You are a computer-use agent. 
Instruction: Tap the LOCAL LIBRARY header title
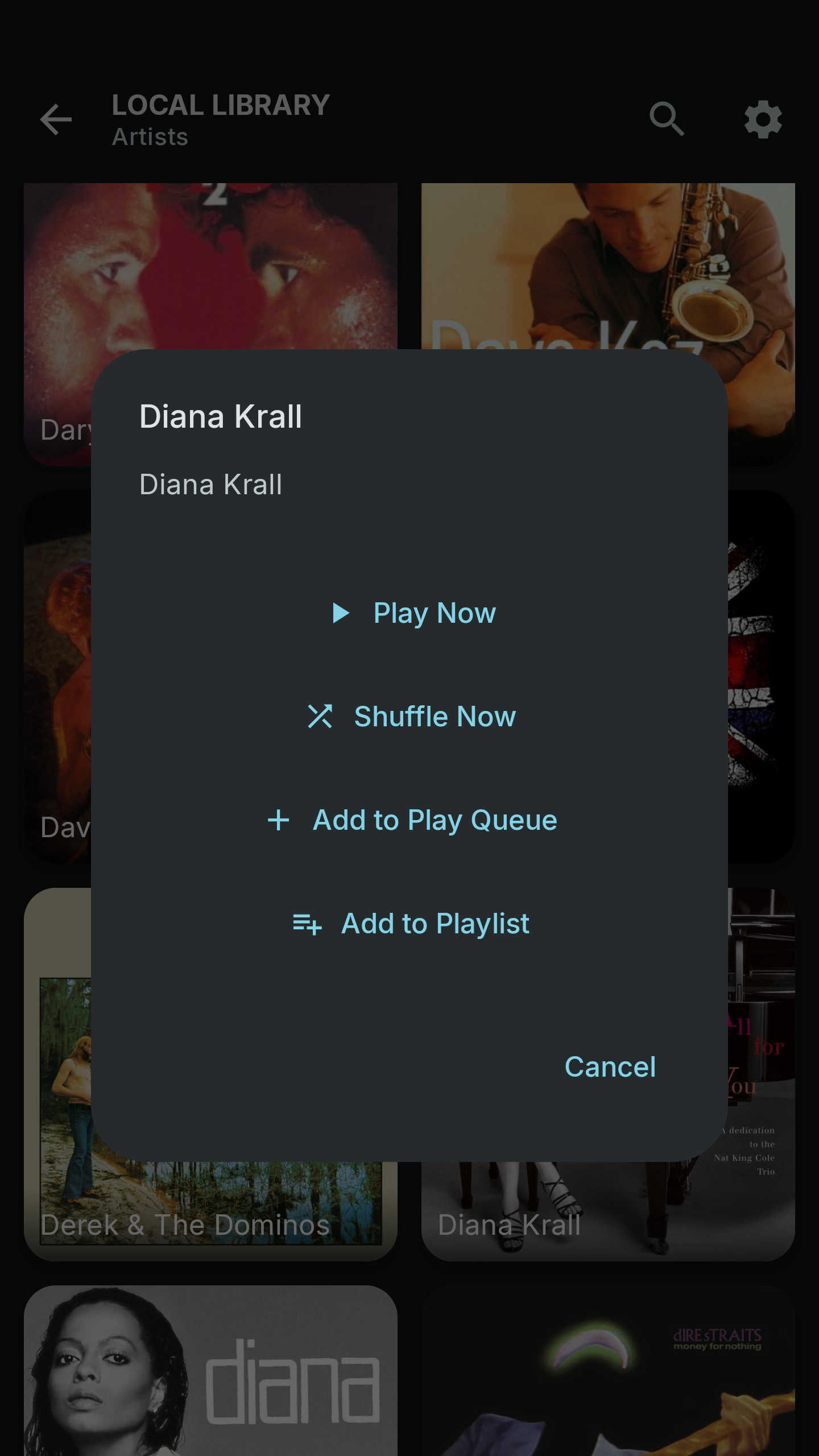click(221, 106)
